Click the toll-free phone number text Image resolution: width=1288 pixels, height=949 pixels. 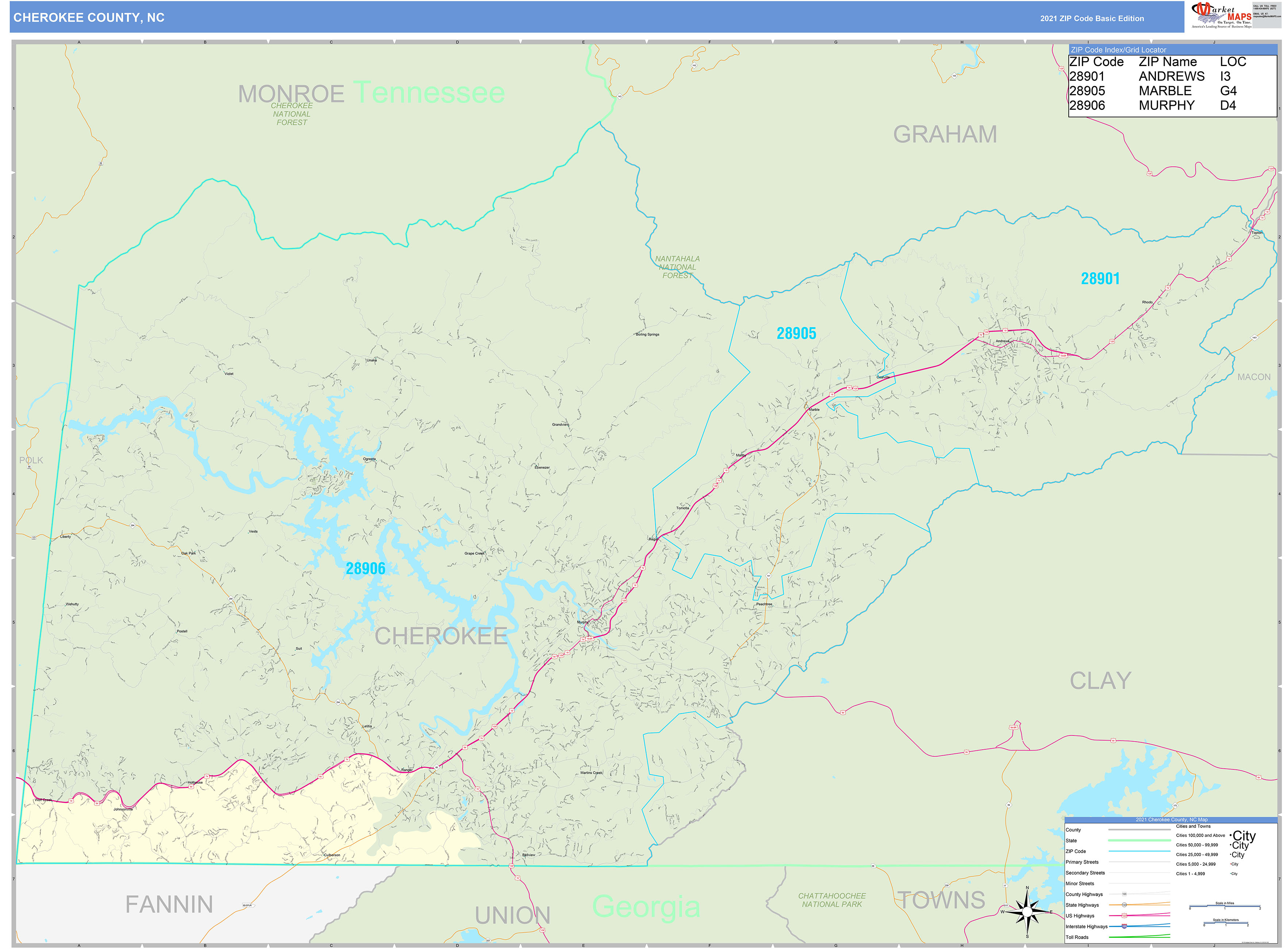click(x=1265, y=8)
